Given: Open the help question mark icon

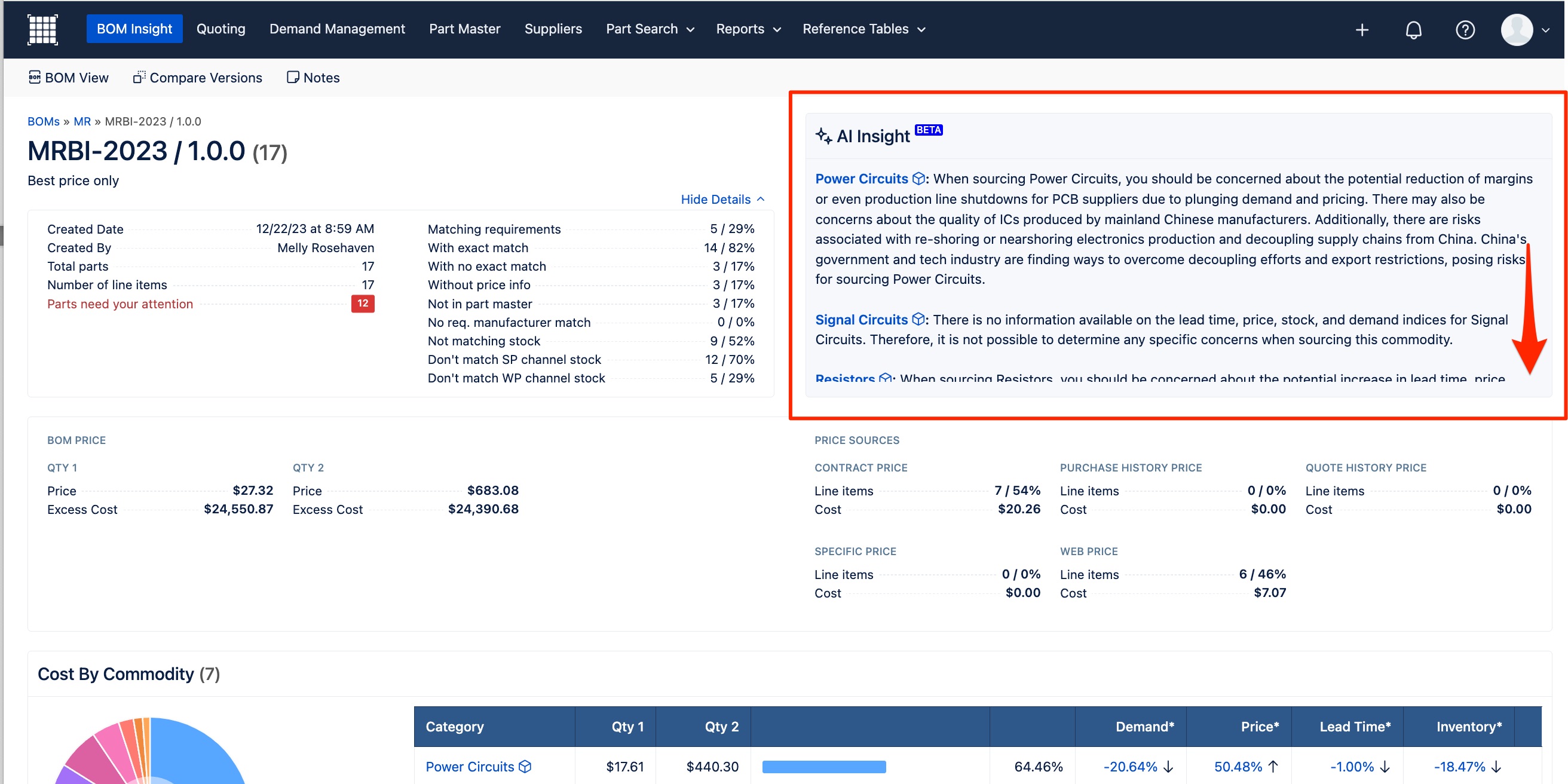Looking at the screenshot, I should 1465,29.
